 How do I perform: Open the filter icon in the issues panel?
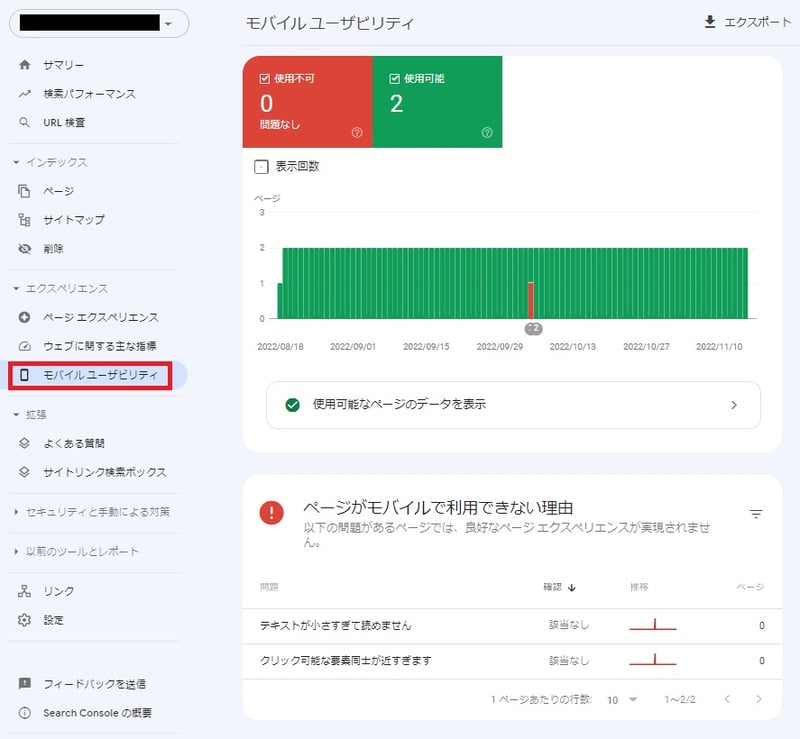[756, 513]
